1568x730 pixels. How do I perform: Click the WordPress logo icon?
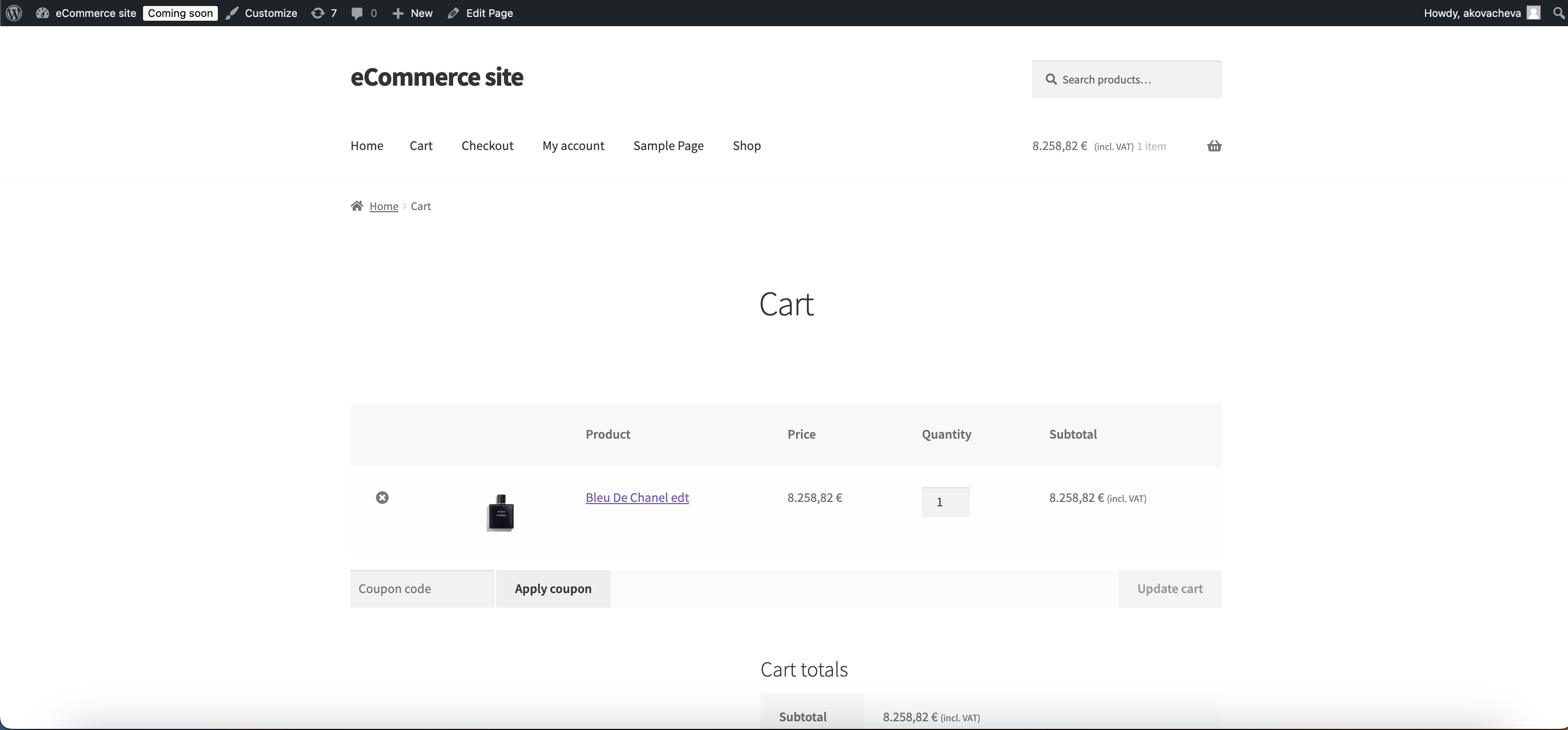[14, 13]
